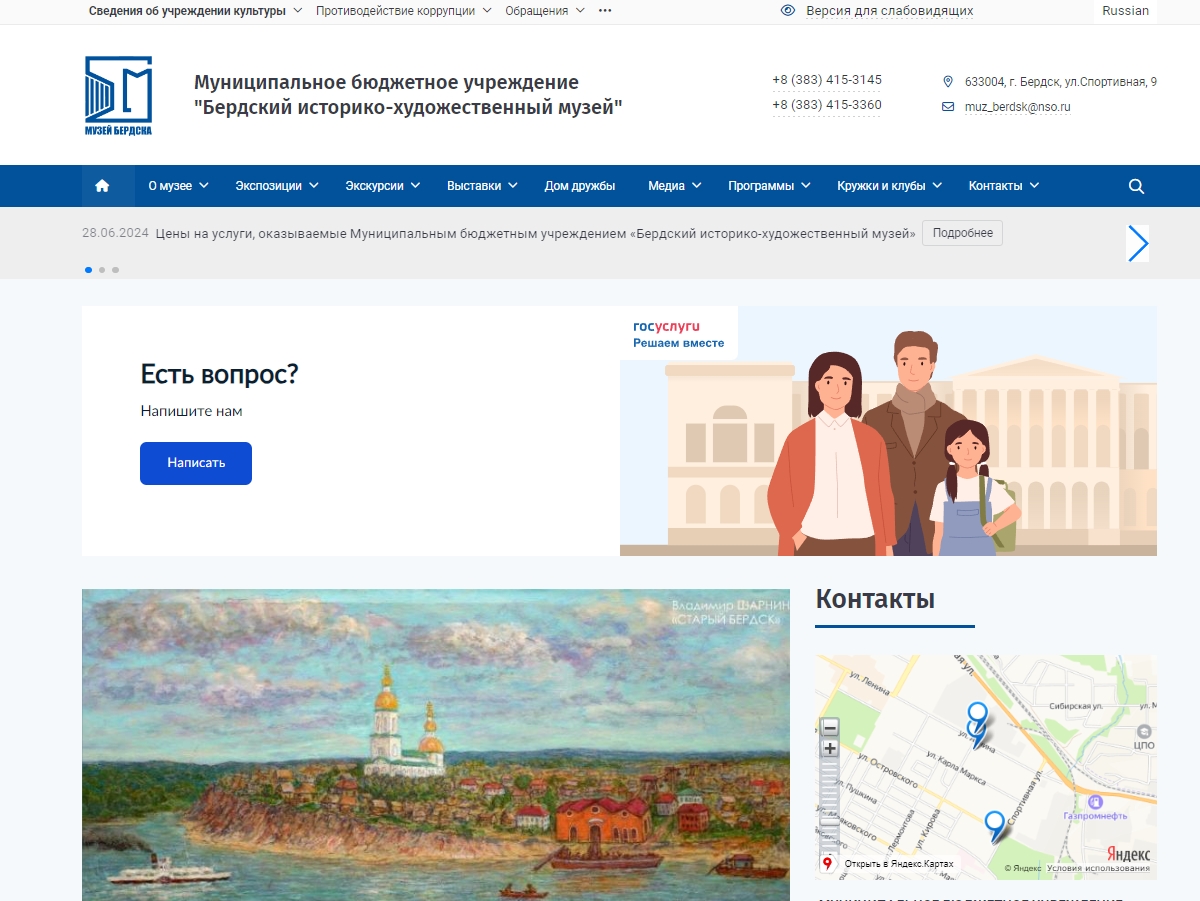Open the 'Дом дружбы' menu item
The width and height of the screenshot is (1200, 901).
coord(581,185)
